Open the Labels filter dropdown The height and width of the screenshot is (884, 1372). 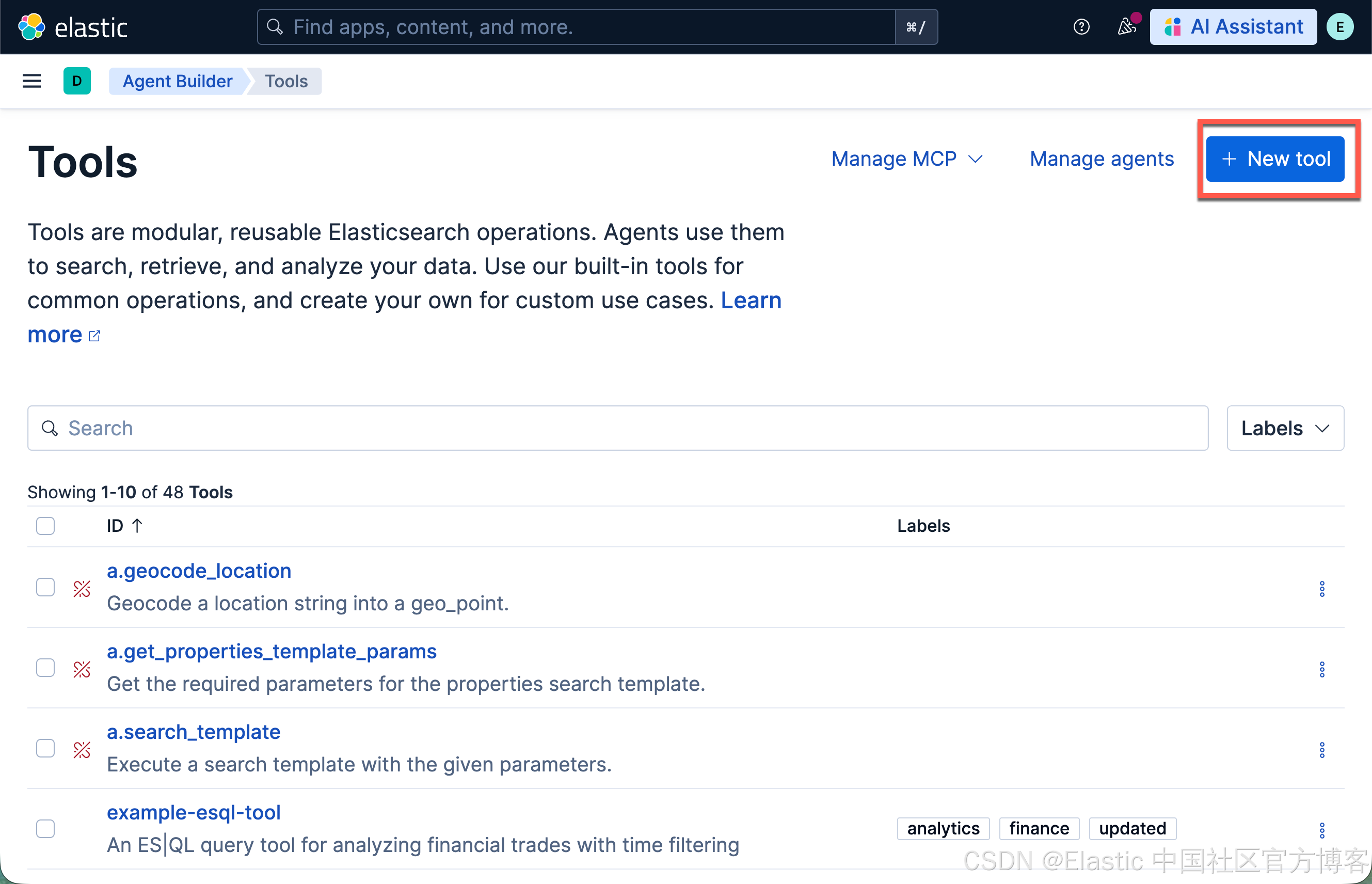point(1285,428)
